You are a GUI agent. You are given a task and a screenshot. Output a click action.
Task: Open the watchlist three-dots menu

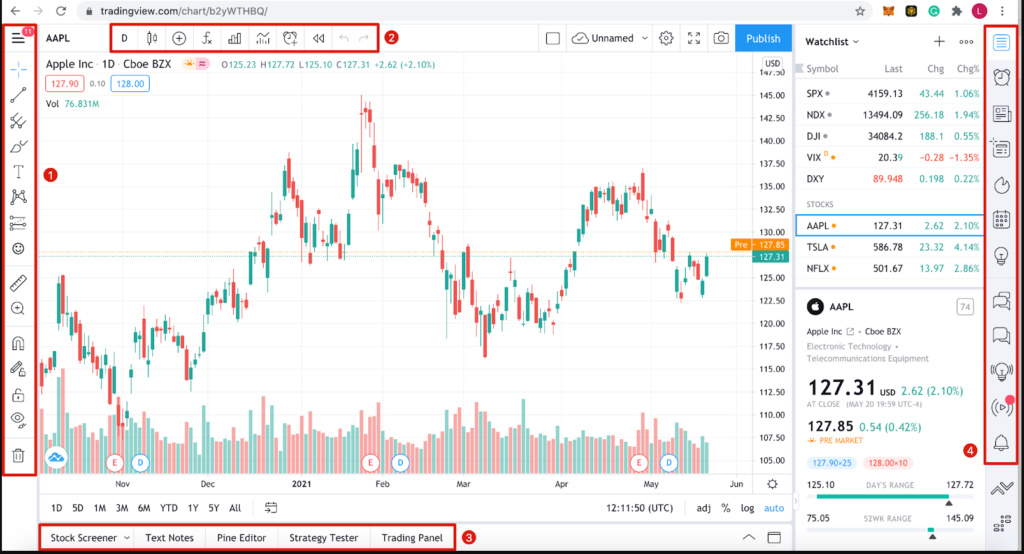pos(967,42)
